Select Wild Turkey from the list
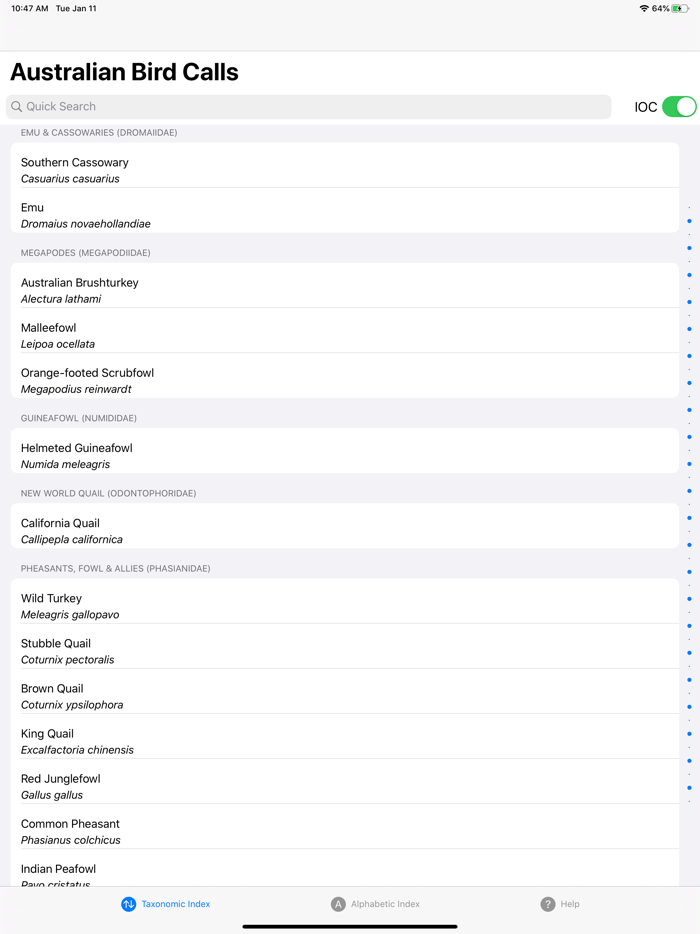 [x=345, y=606]
